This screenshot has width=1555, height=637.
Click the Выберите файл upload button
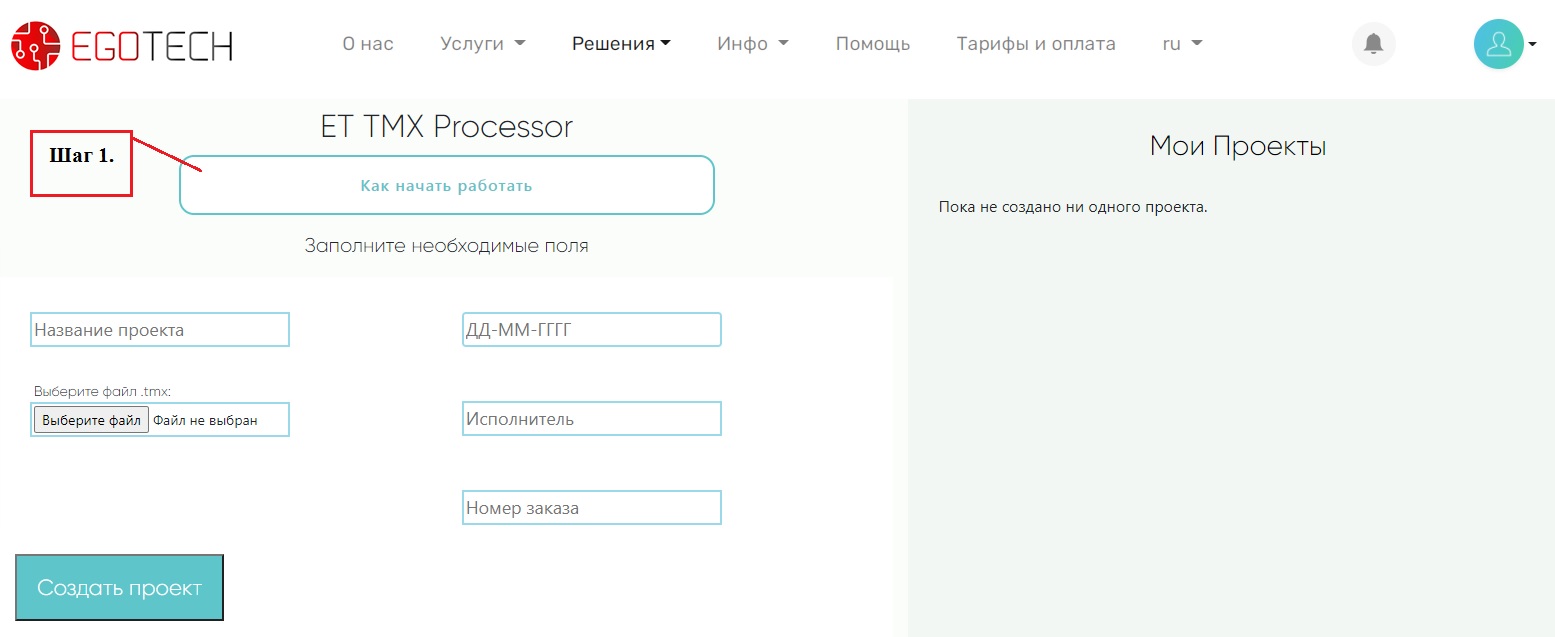[91, 420]
